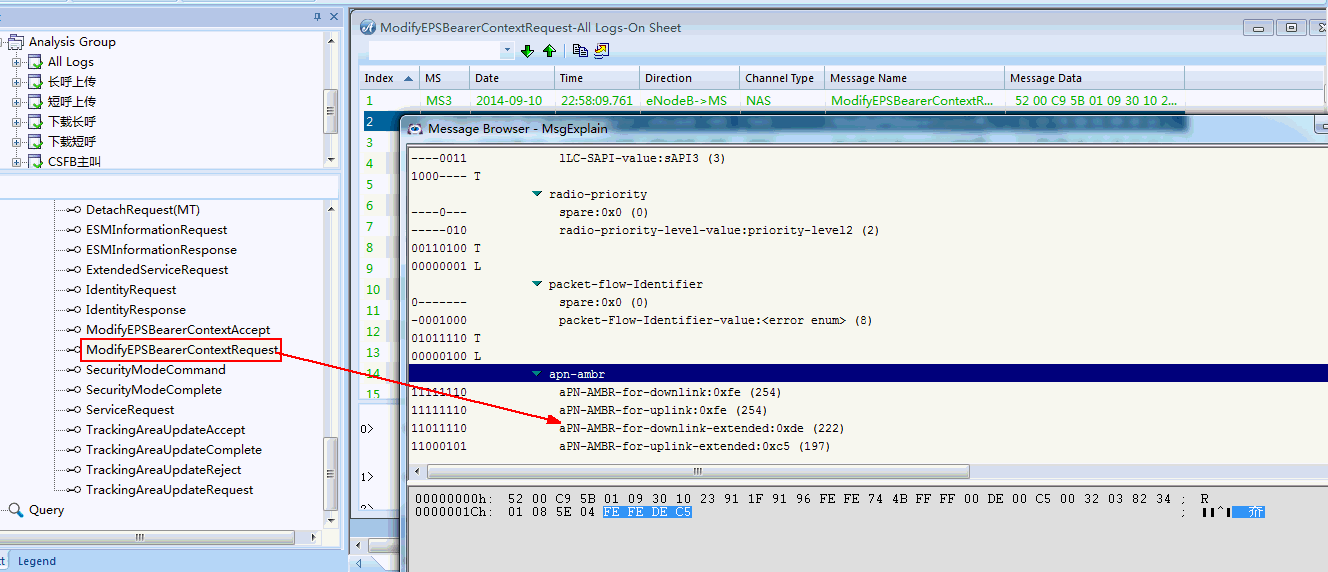
Task: Select DetachRequest(MT) in message list
Action: click(143, 210)
